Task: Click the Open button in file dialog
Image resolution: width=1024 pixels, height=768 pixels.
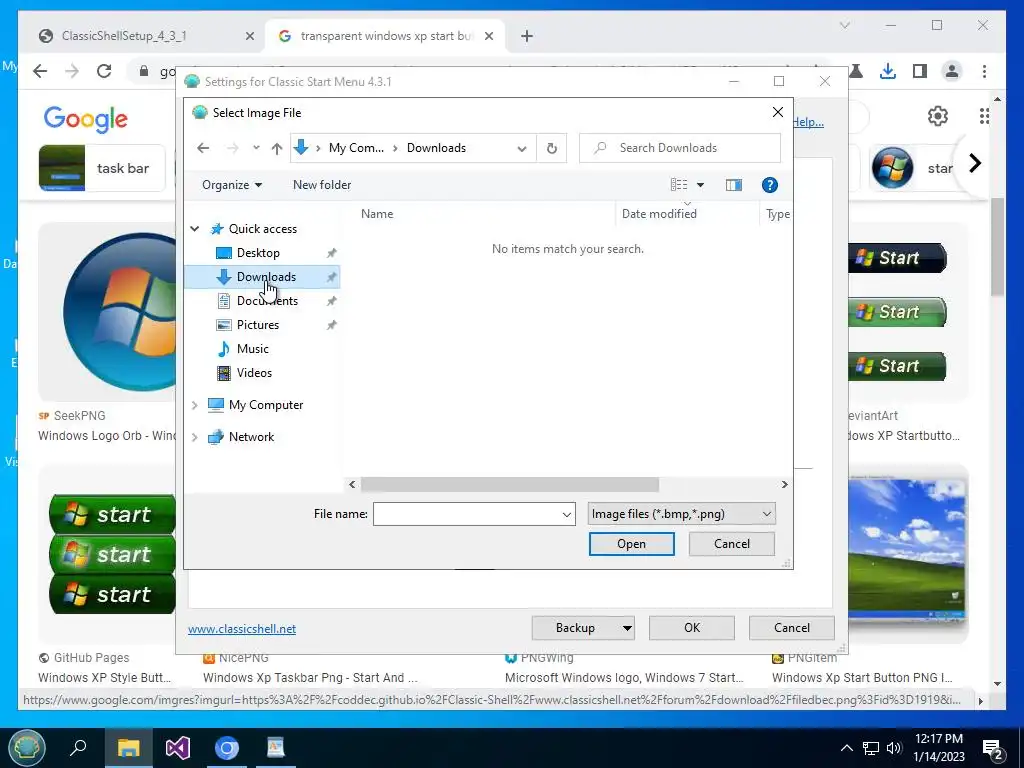Action: tap(632, 544)
